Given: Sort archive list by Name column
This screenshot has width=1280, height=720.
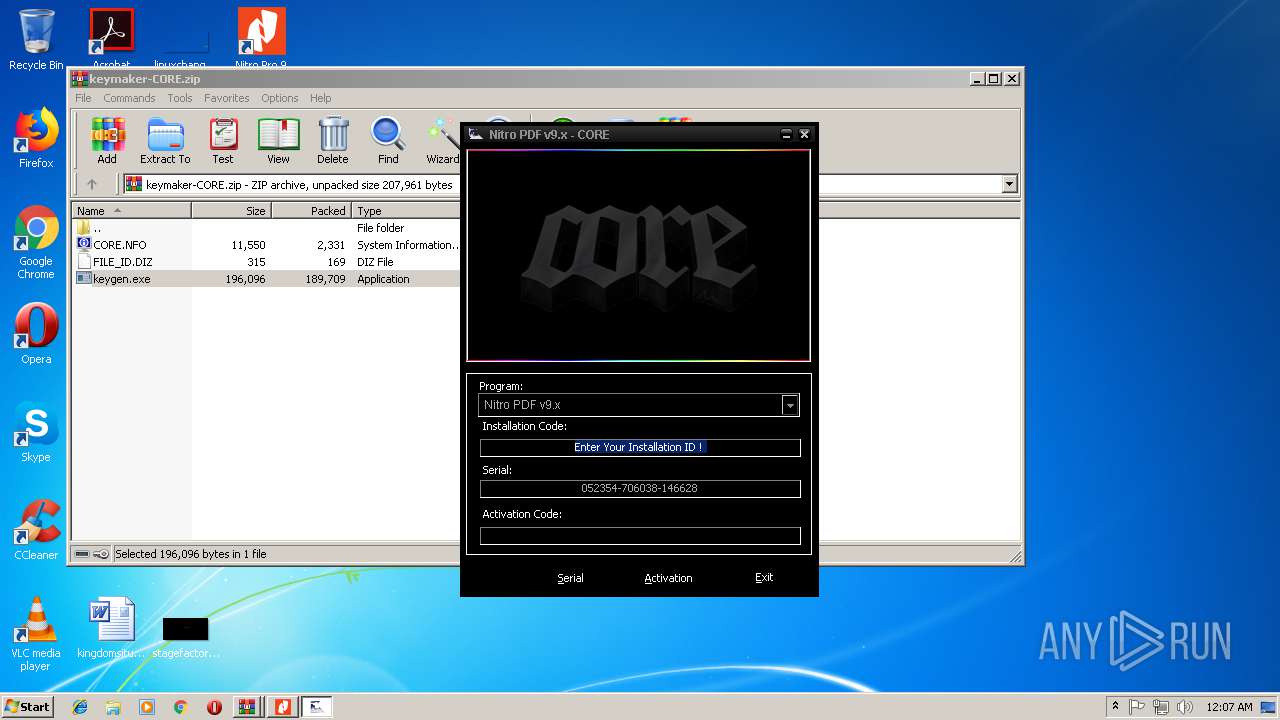Looking at the screenshot, I should click(132, 211).
